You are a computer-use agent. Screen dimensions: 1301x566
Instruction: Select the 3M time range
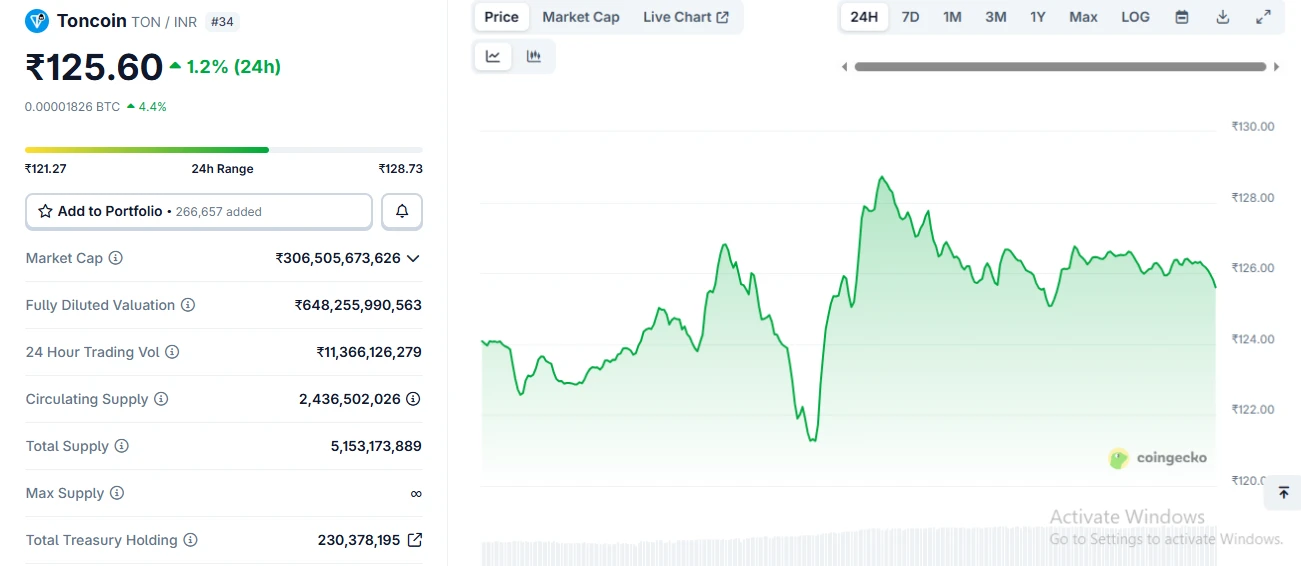click(x=996, y=17)
